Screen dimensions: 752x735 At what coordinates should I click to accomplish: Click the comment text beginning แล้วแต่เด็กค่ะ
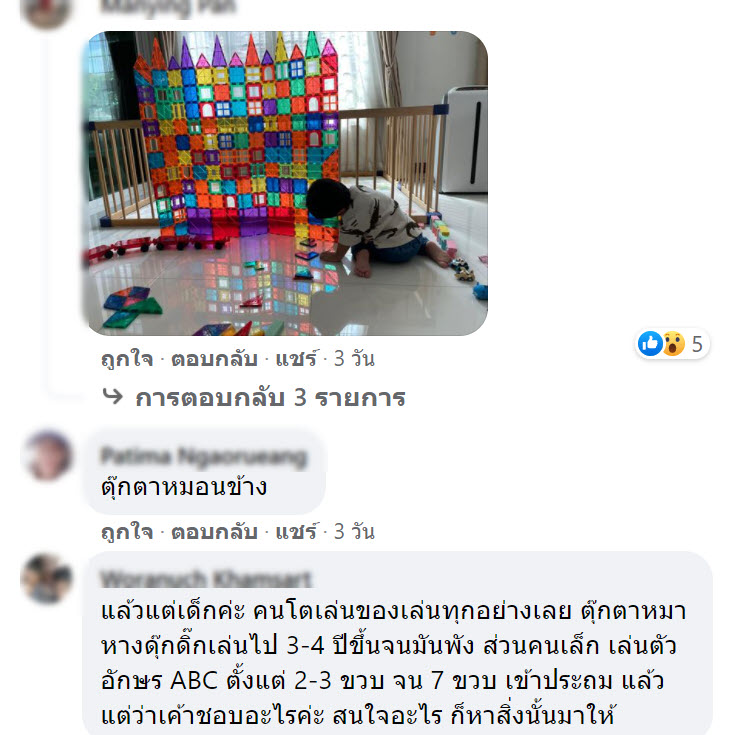coord(393,663)
